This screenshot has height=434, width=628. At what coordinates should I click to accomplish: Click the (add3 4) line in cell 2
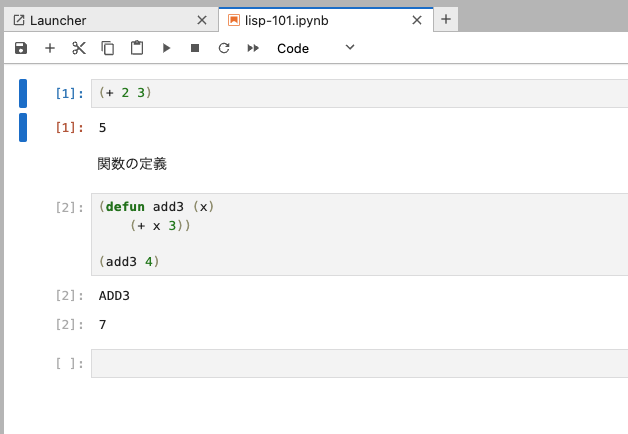coord(129,261)
